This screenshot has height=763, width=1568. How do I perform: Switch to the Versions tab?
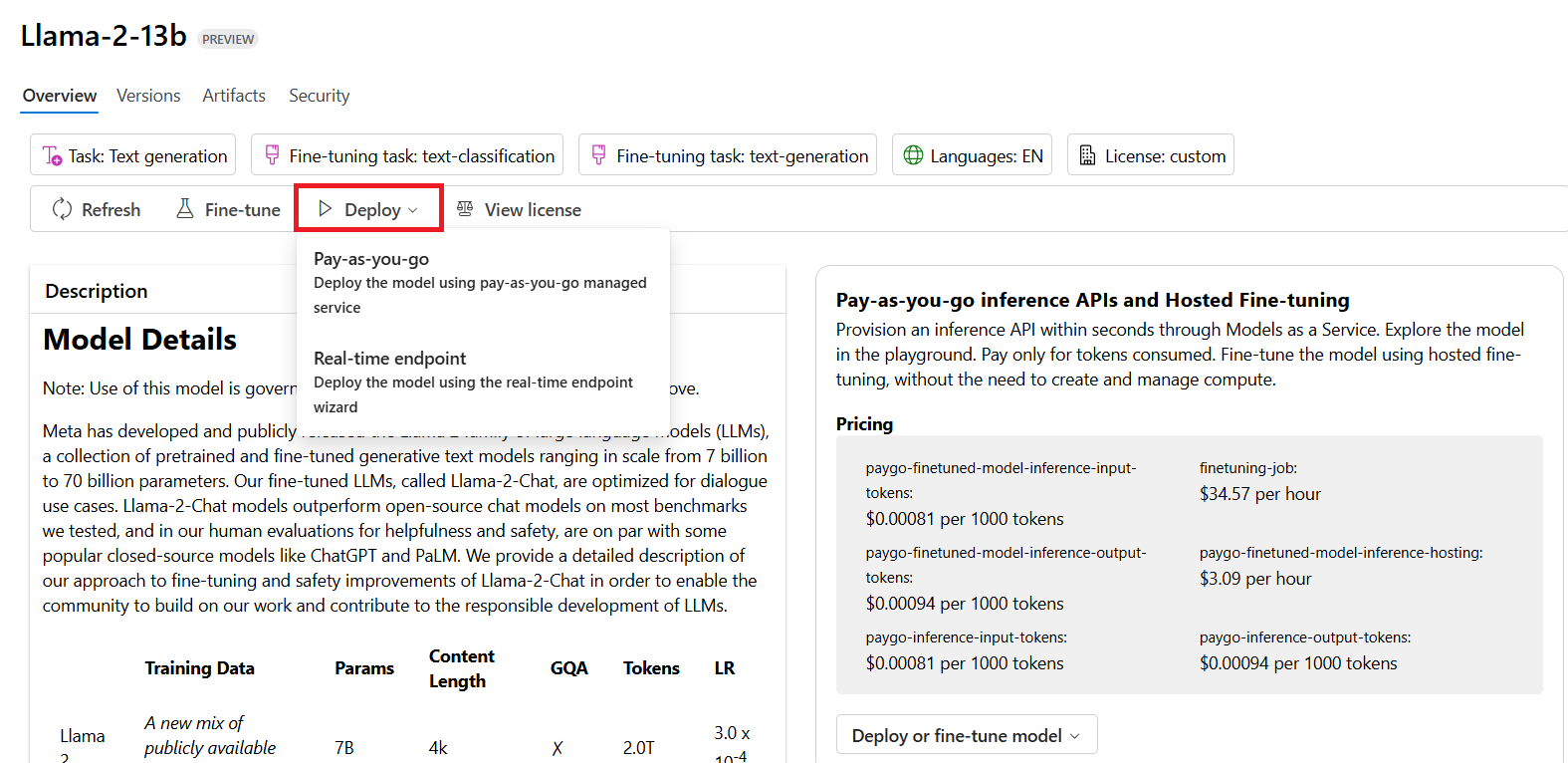point(148,96)
